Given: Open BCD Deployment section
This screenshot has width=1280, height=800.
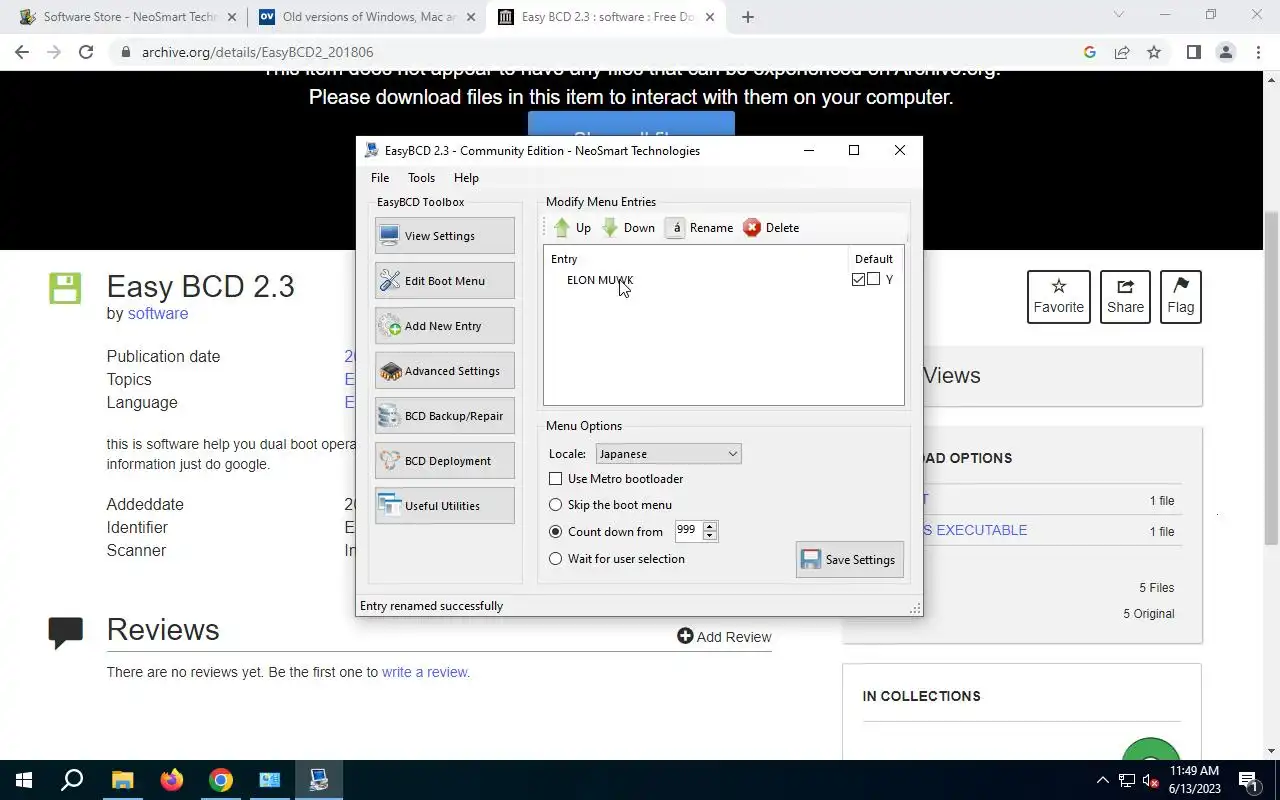Looking at the screenshot, I should (445, 461).
